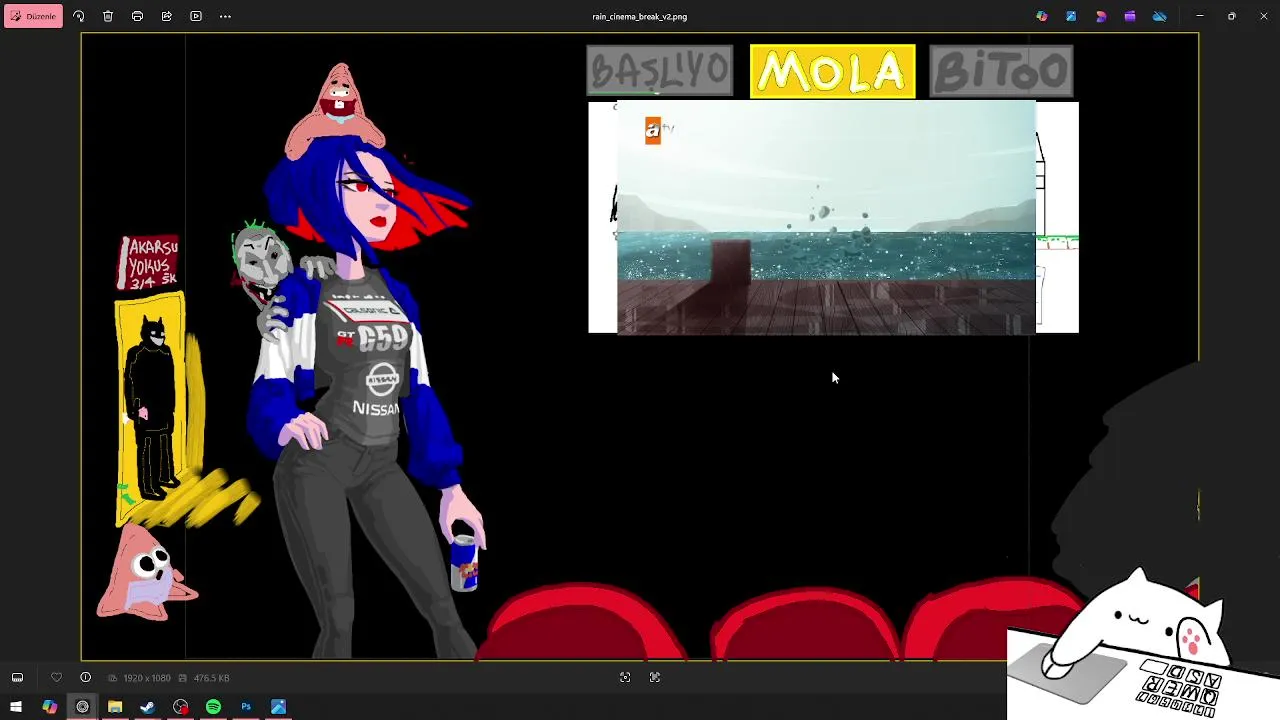Open File Explorer from the taskbar

115,707
